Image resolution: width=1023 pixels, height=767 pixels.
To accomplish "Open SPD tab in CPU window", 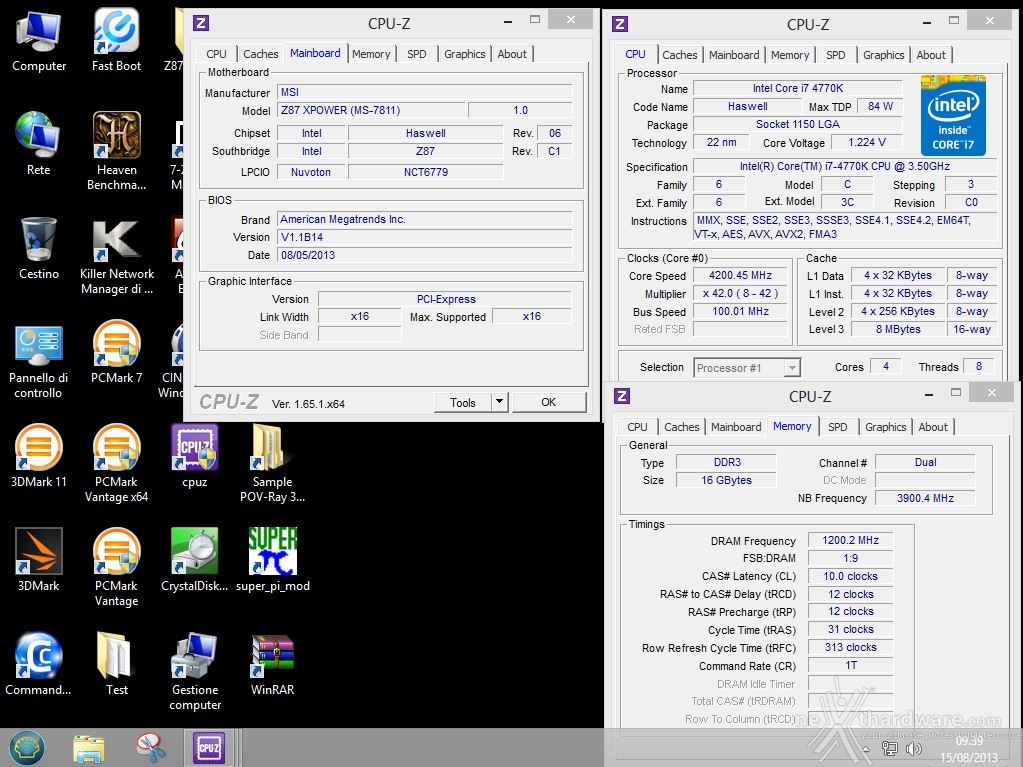I will pos(835,55).
